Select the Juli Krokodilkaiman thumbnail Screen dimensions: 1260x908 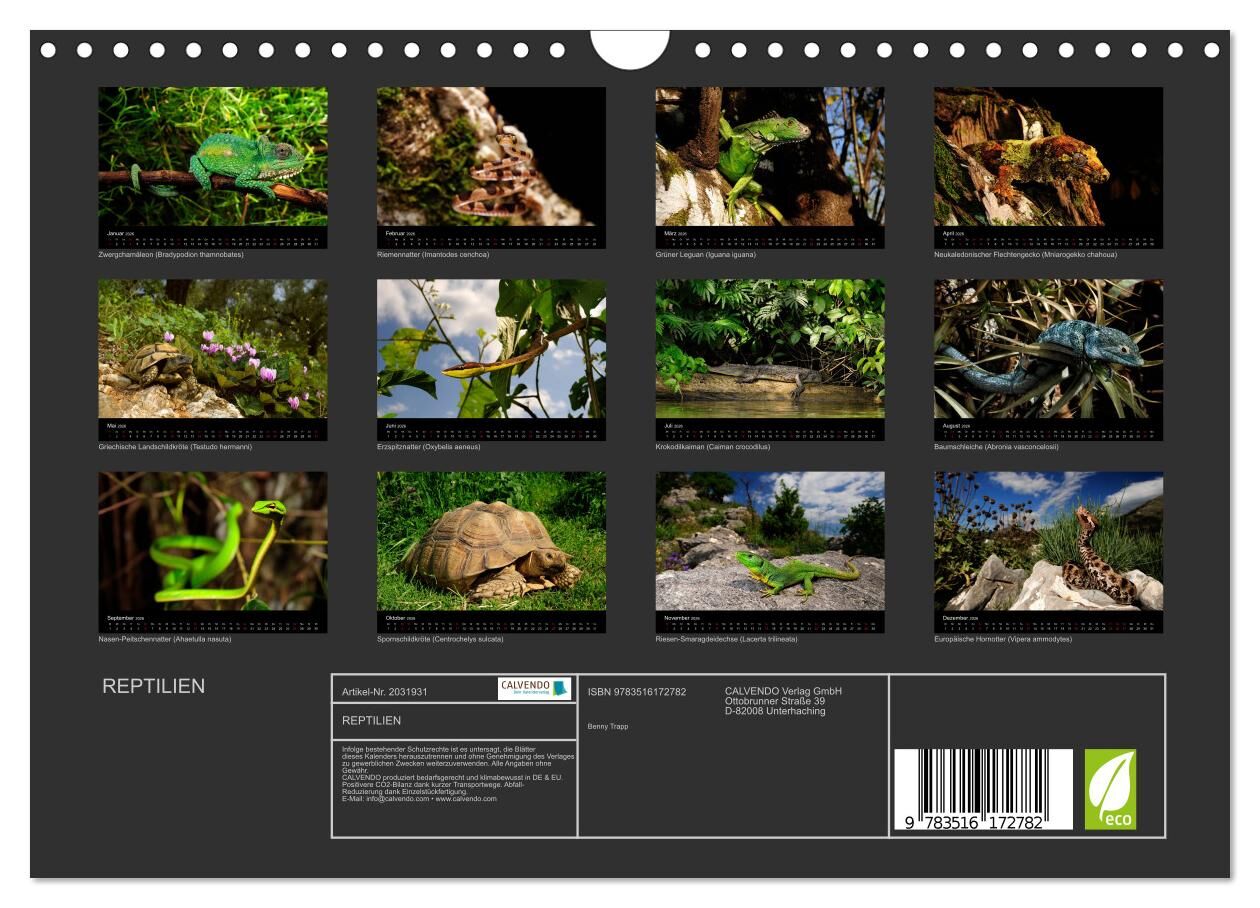[770, 349]
